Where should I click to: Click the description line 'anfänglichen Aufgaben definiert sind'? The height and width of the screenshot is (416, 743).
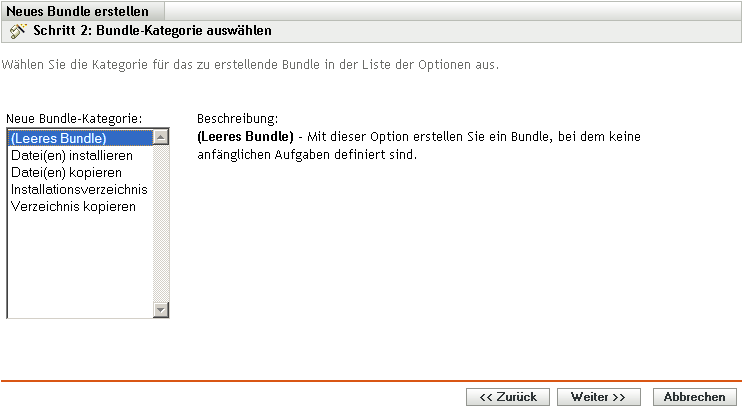[x=306, y=155]
